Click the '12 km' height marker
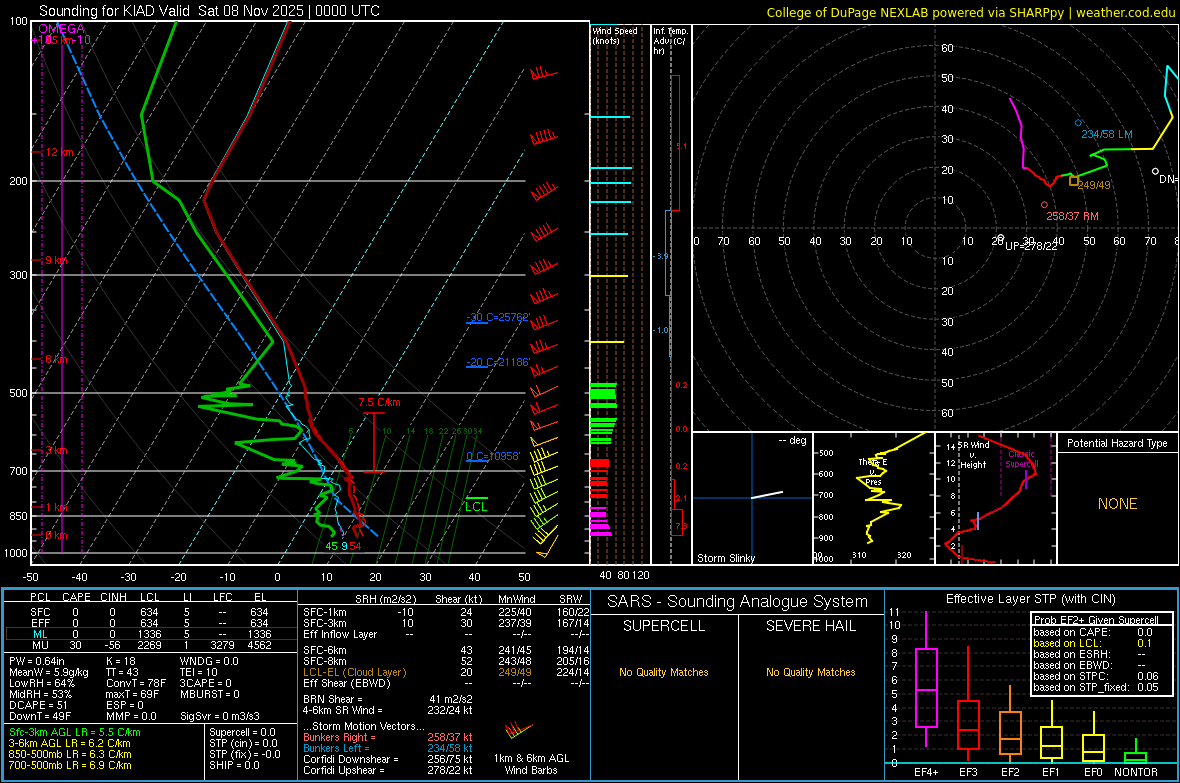 [59, 152]
